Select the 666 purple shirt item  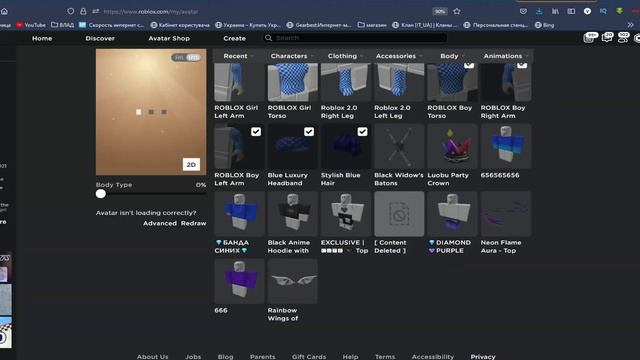[240, 281]
